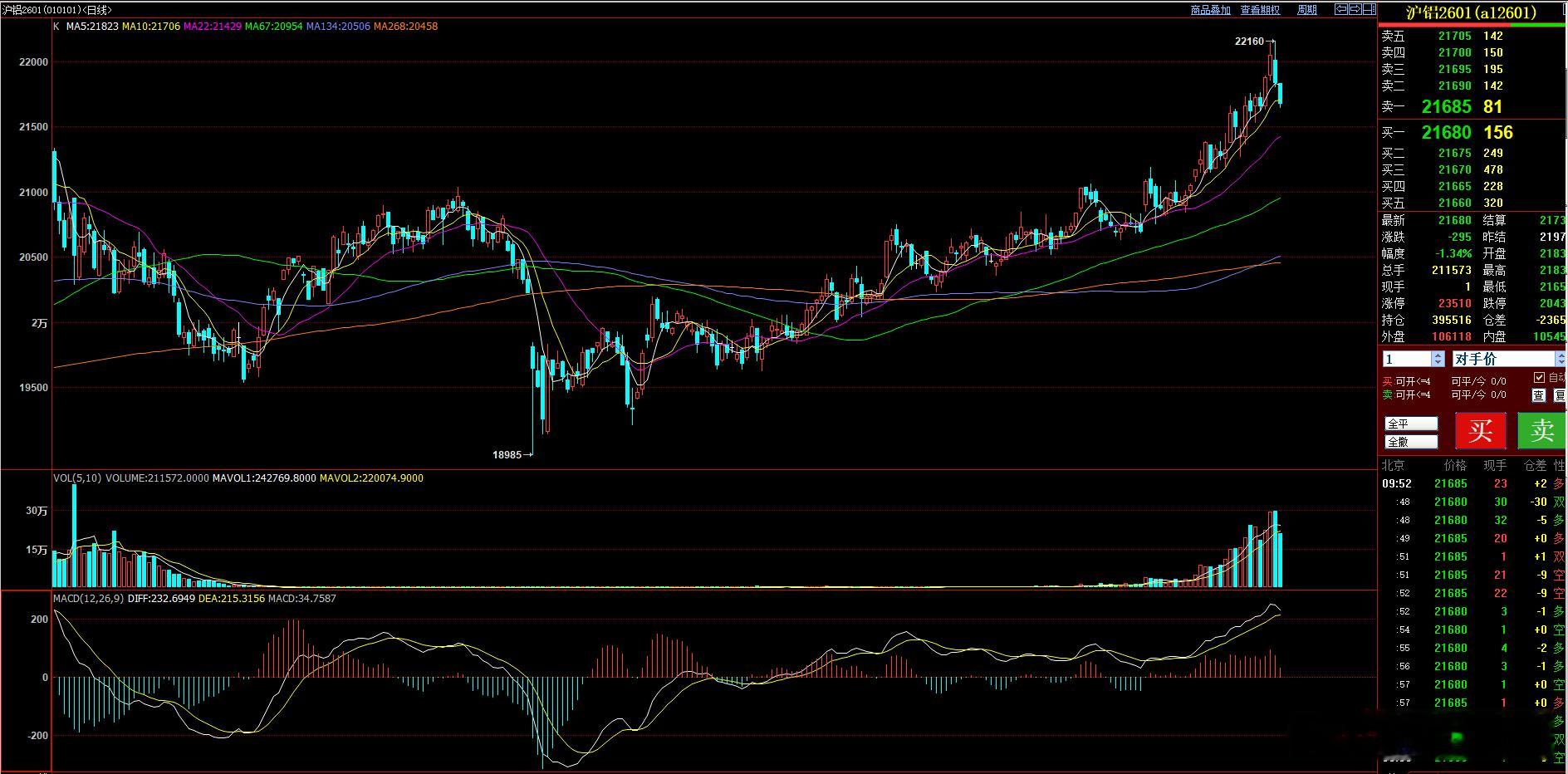Select the 买二 price 21675

coord(1454,153)
